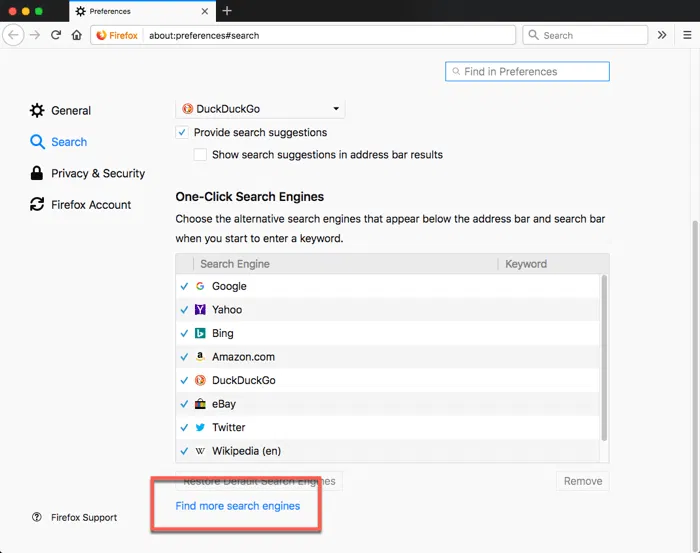Open the Firefox hamburger menu
The height and width of the screenshot is (553, 700).
click(687, 35)
